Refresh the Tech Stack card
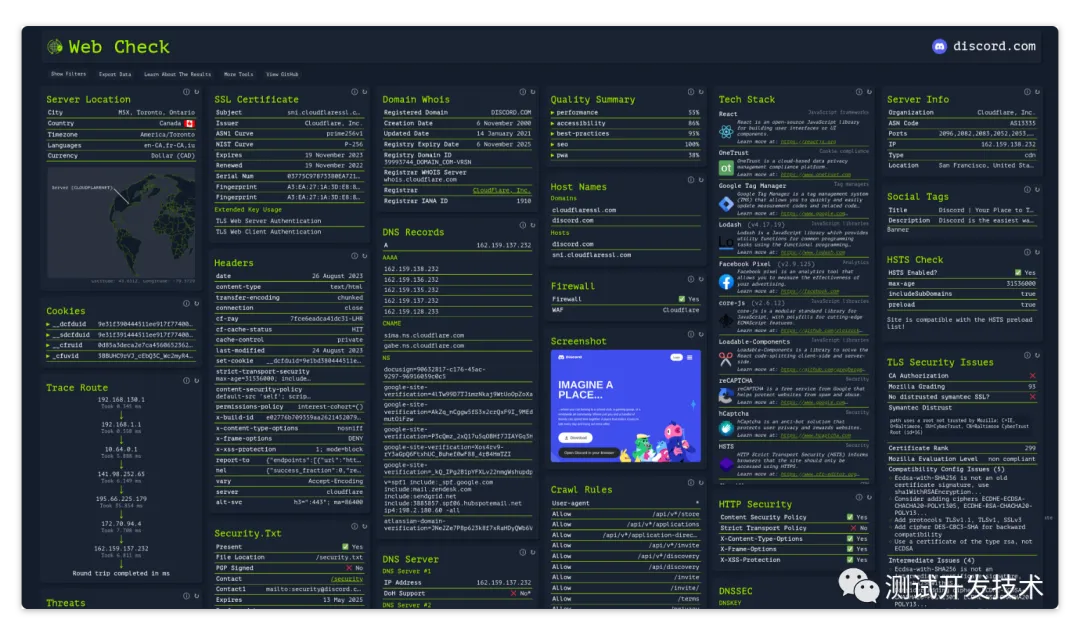 869,92
